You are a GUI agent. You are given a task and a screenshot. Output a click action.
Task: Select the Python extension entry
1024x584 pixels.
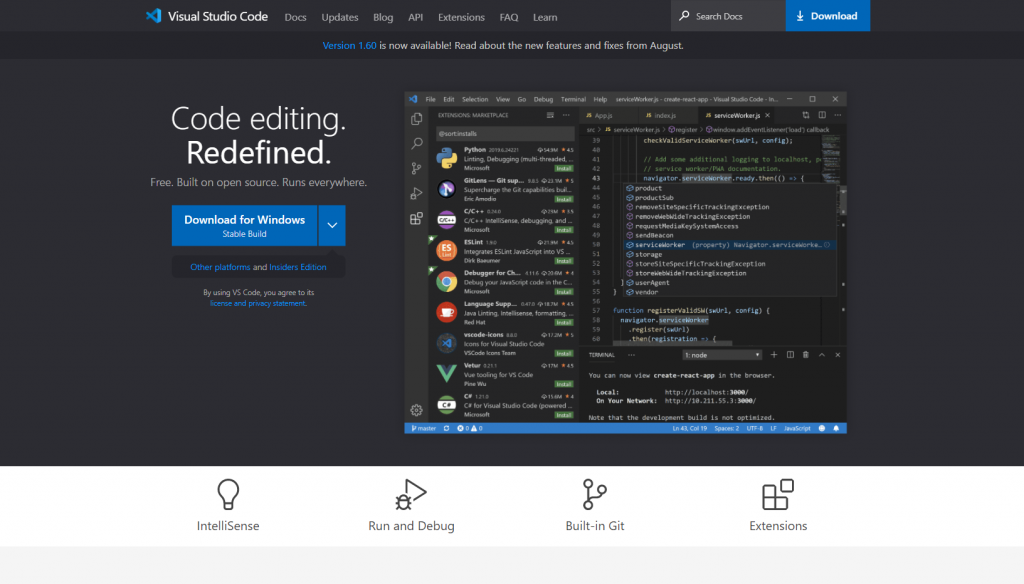tap(505, 159)
